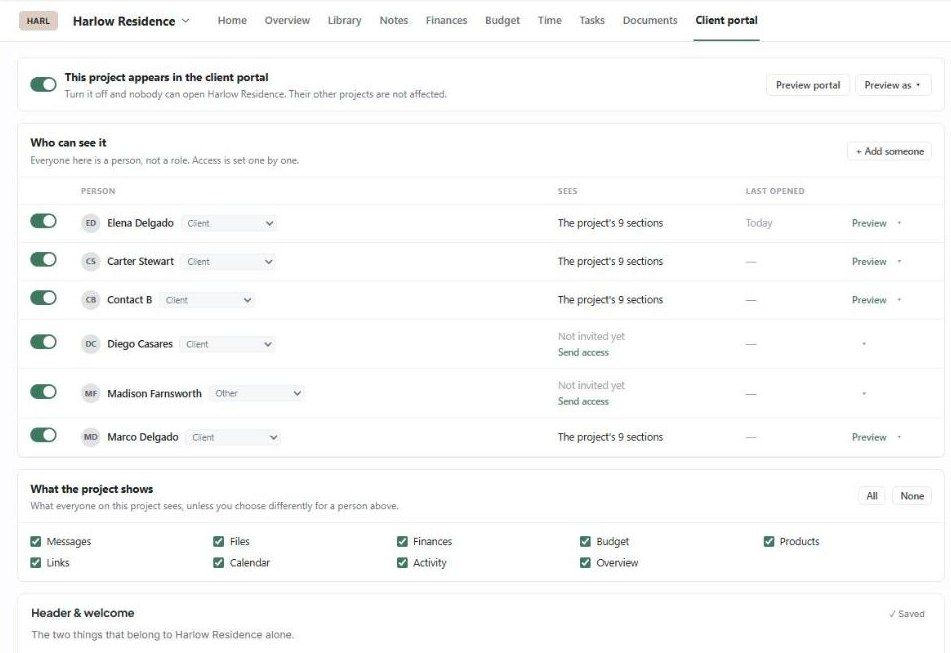This screenshot has width=951, height=653.
Task: Uncheck the Overview section checkbox
Action: (585, 563)
